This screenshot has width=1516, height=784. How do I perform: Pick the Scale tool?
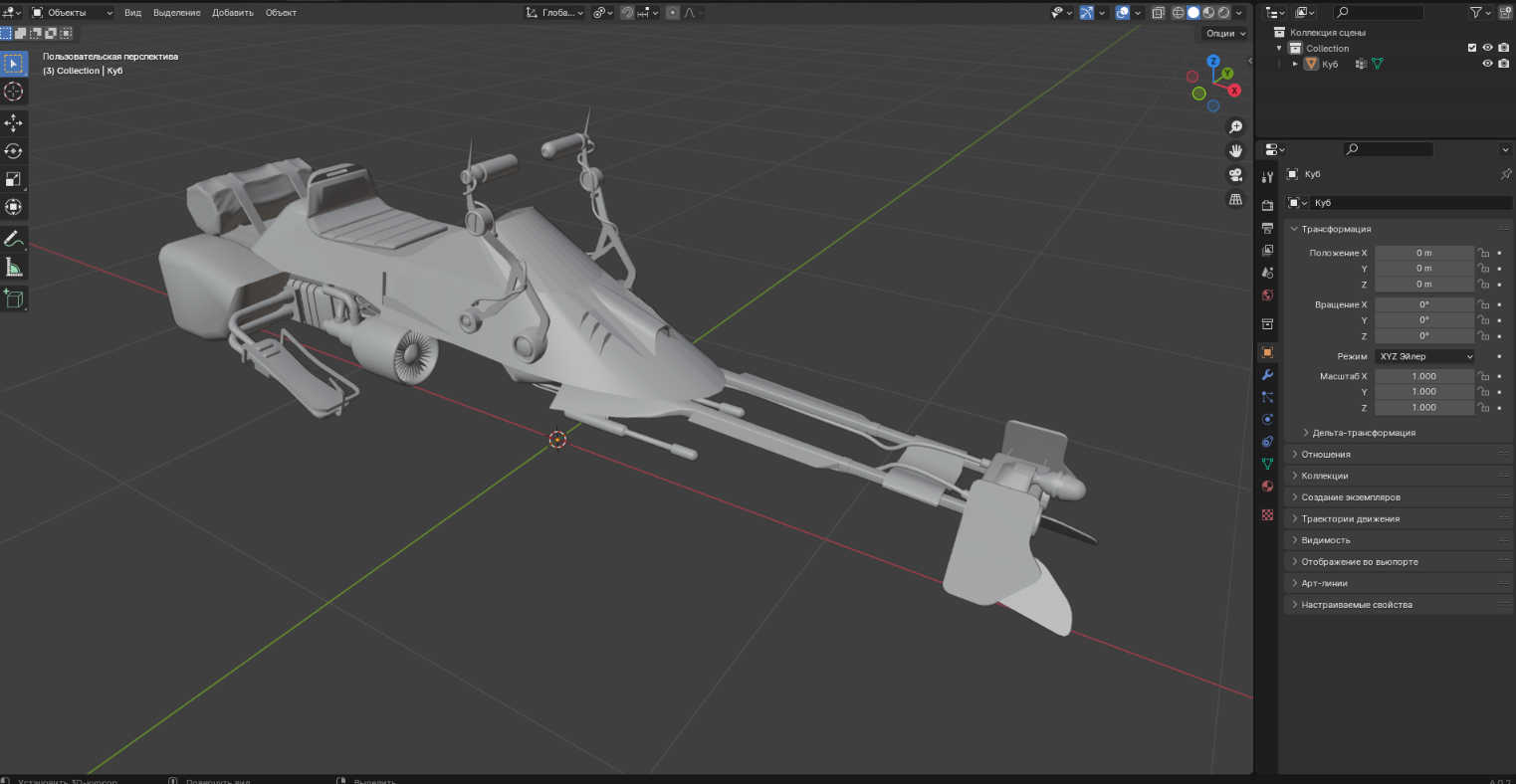pos(14,179)
